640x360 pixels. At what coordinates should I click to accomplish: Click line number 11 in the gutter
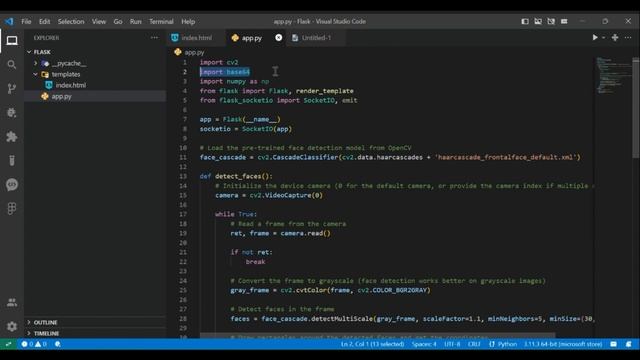(183, 157)
